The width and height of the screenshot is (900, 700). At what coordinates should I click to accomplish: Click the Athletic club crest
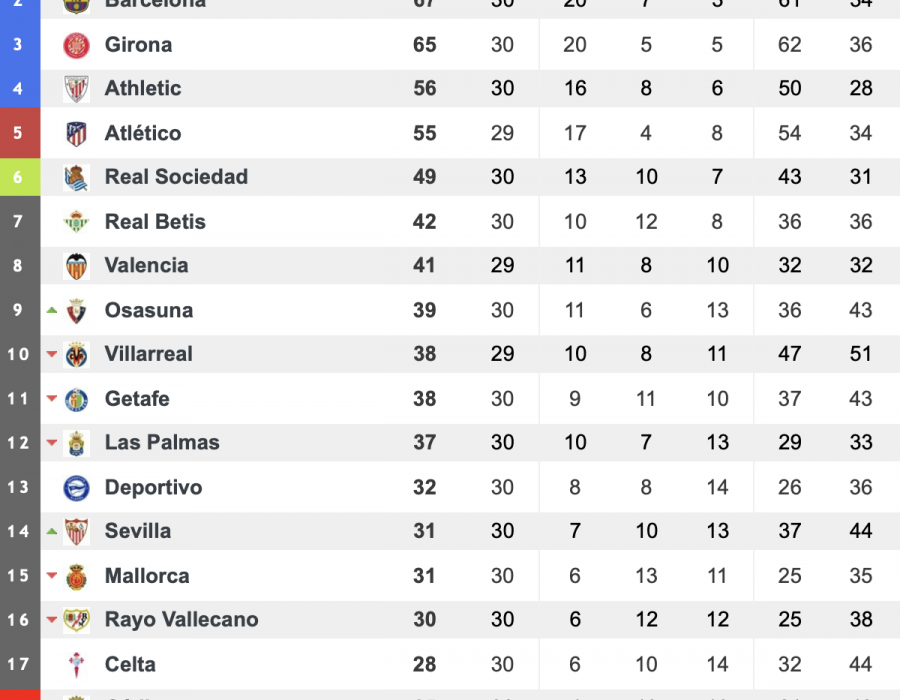(76, 89)
